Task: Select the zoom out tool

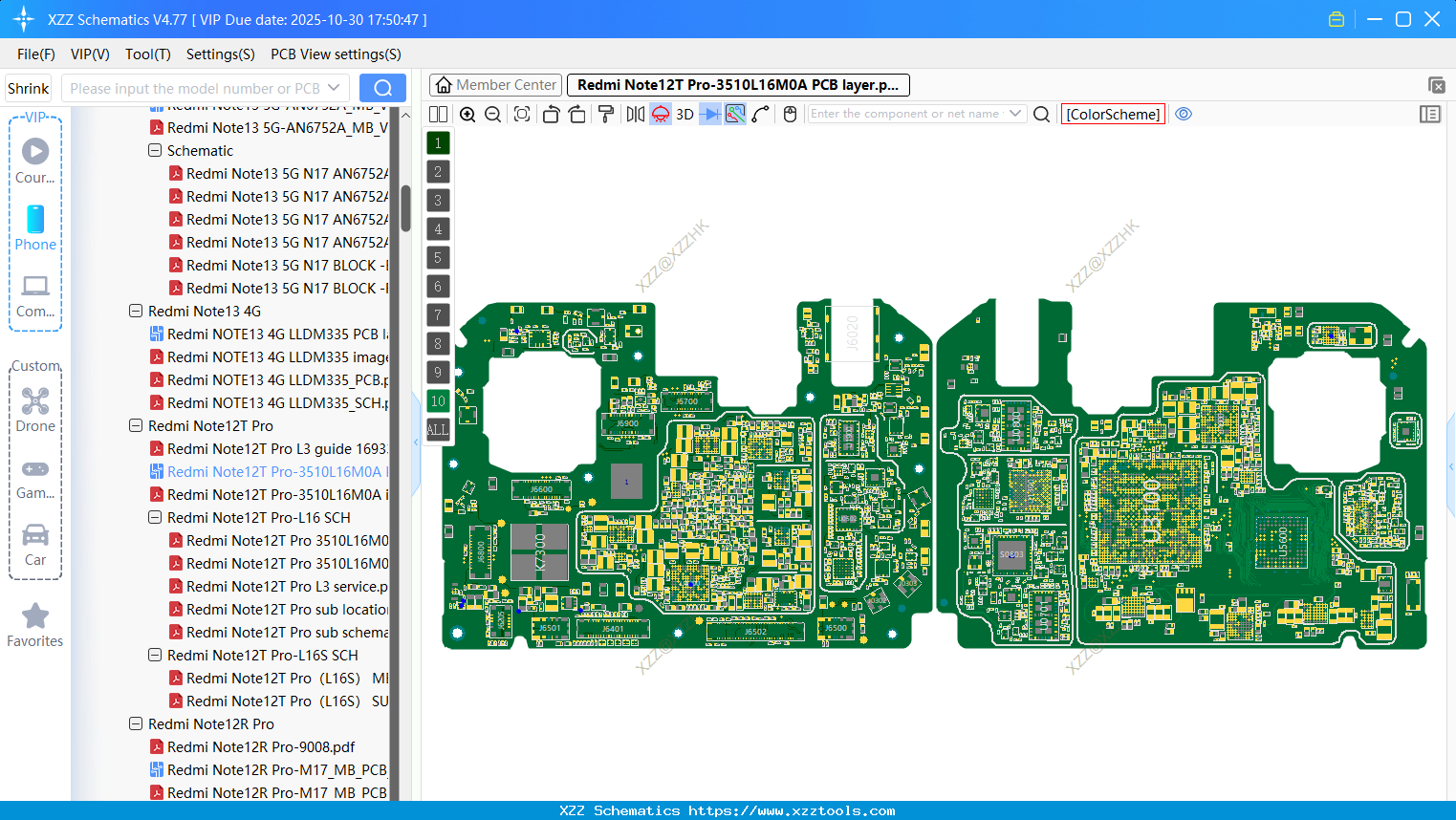Action: click(492, 114)
